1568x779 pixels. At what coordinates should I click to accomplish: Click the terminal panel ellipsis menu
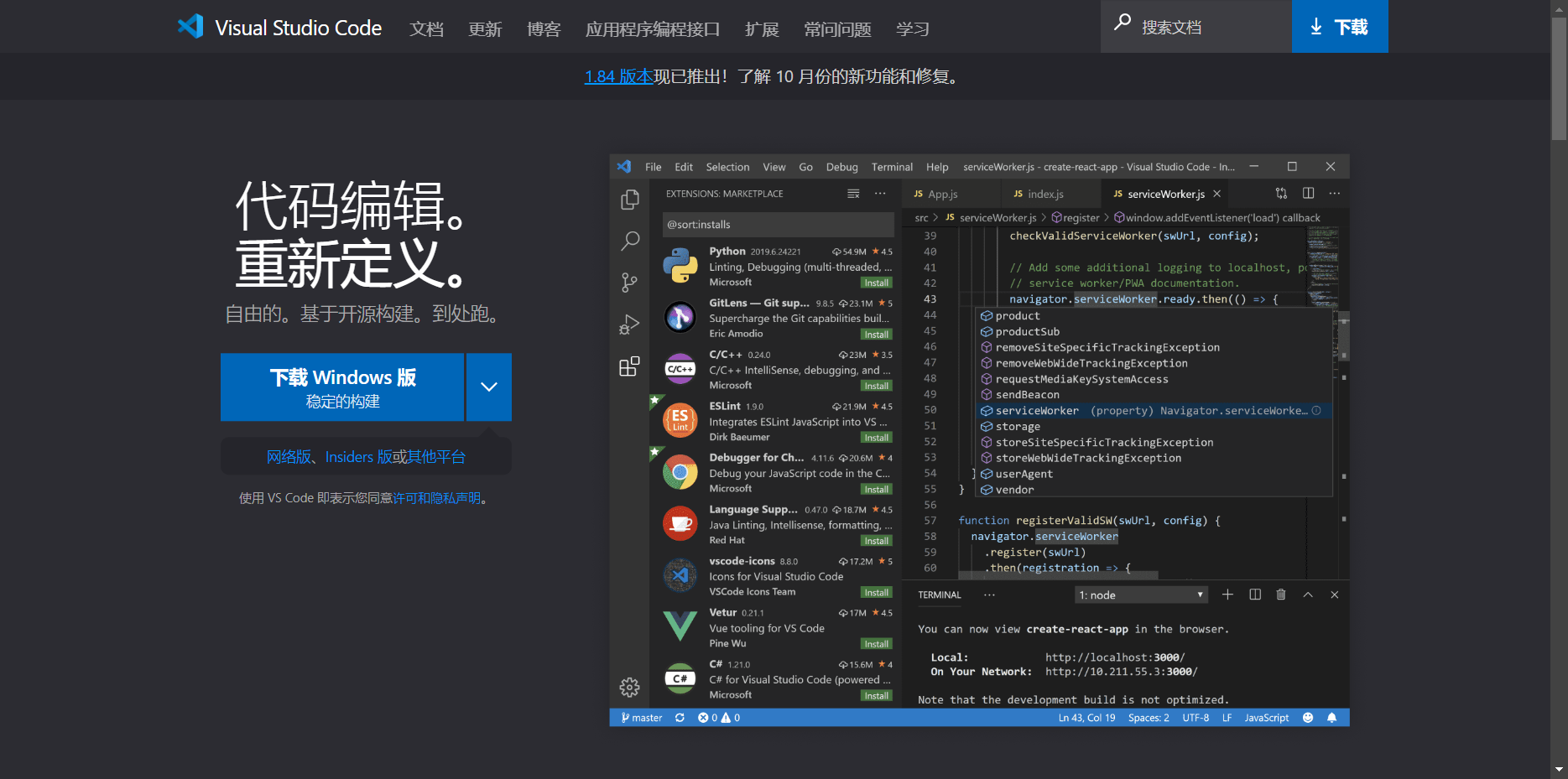pos(990,595)
